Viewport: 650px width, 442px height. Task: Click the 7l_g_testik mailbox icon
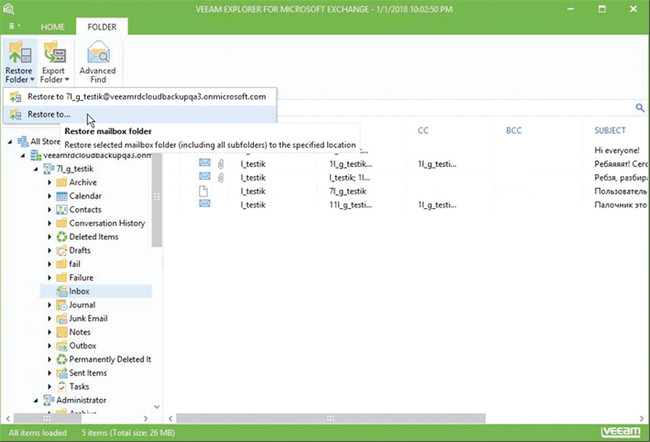49,169
